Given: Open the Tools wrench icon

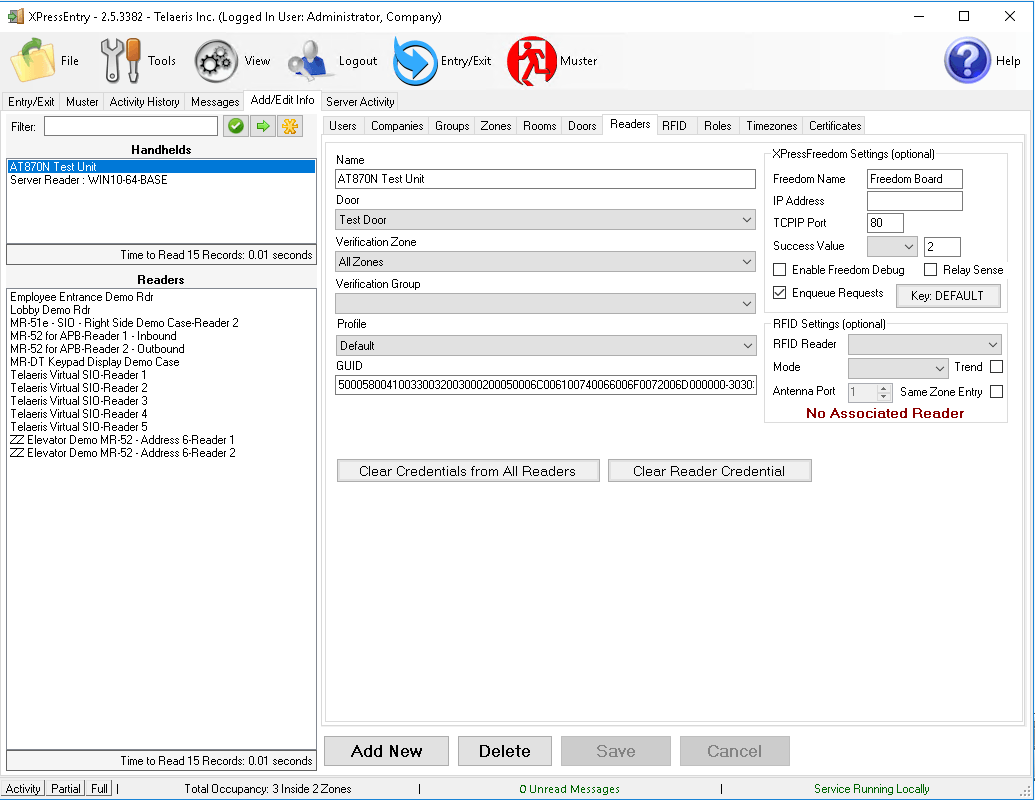Looking at the screenshot, I should click(x=121, y=61).
